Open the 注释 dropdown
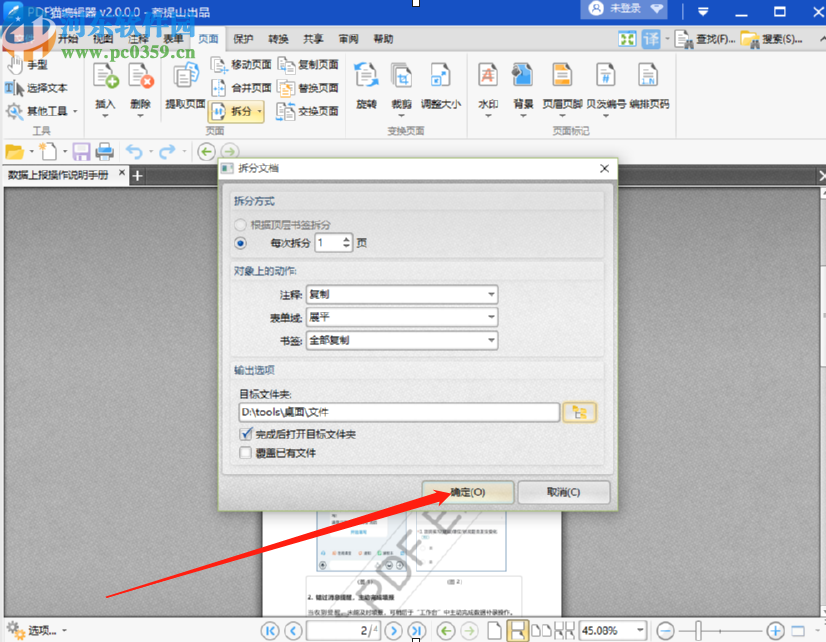Image resolution: width=826 pixels, height=642 pixels. pyautogui.click(x=402, y=294)
